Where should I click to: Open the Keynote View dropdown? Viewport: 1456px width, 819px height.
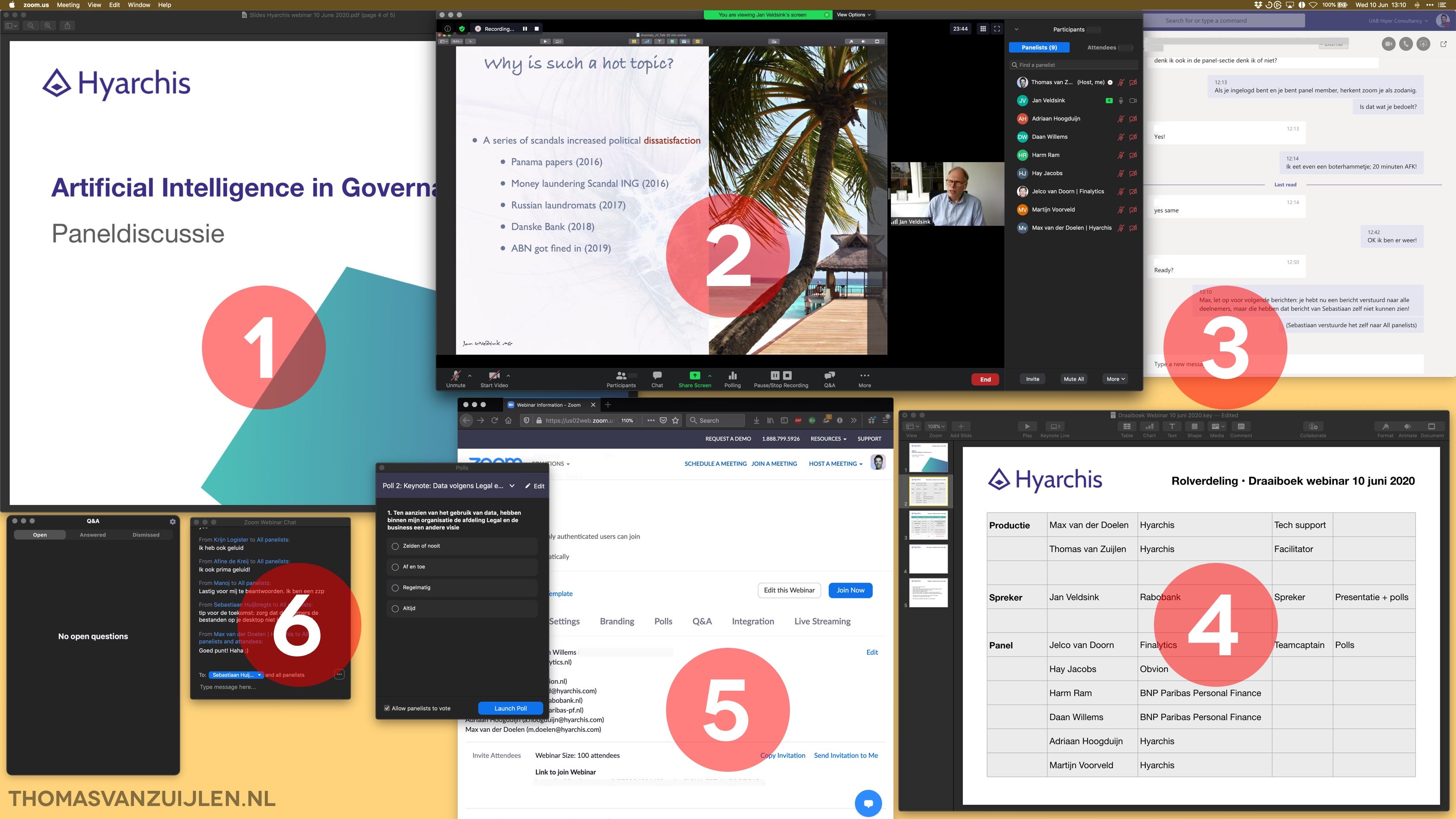pos(912,427)
